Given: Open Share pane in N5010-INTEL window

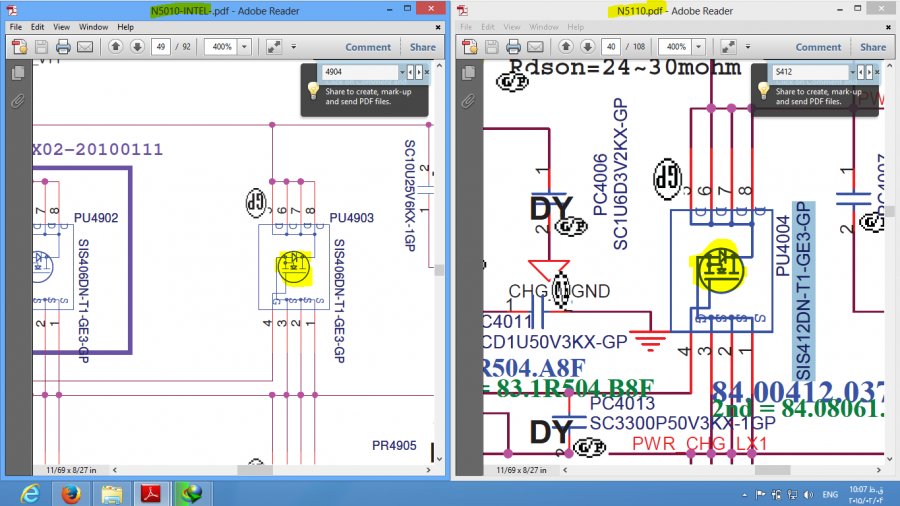Looking at the screenshot, I should click(422, 47).
